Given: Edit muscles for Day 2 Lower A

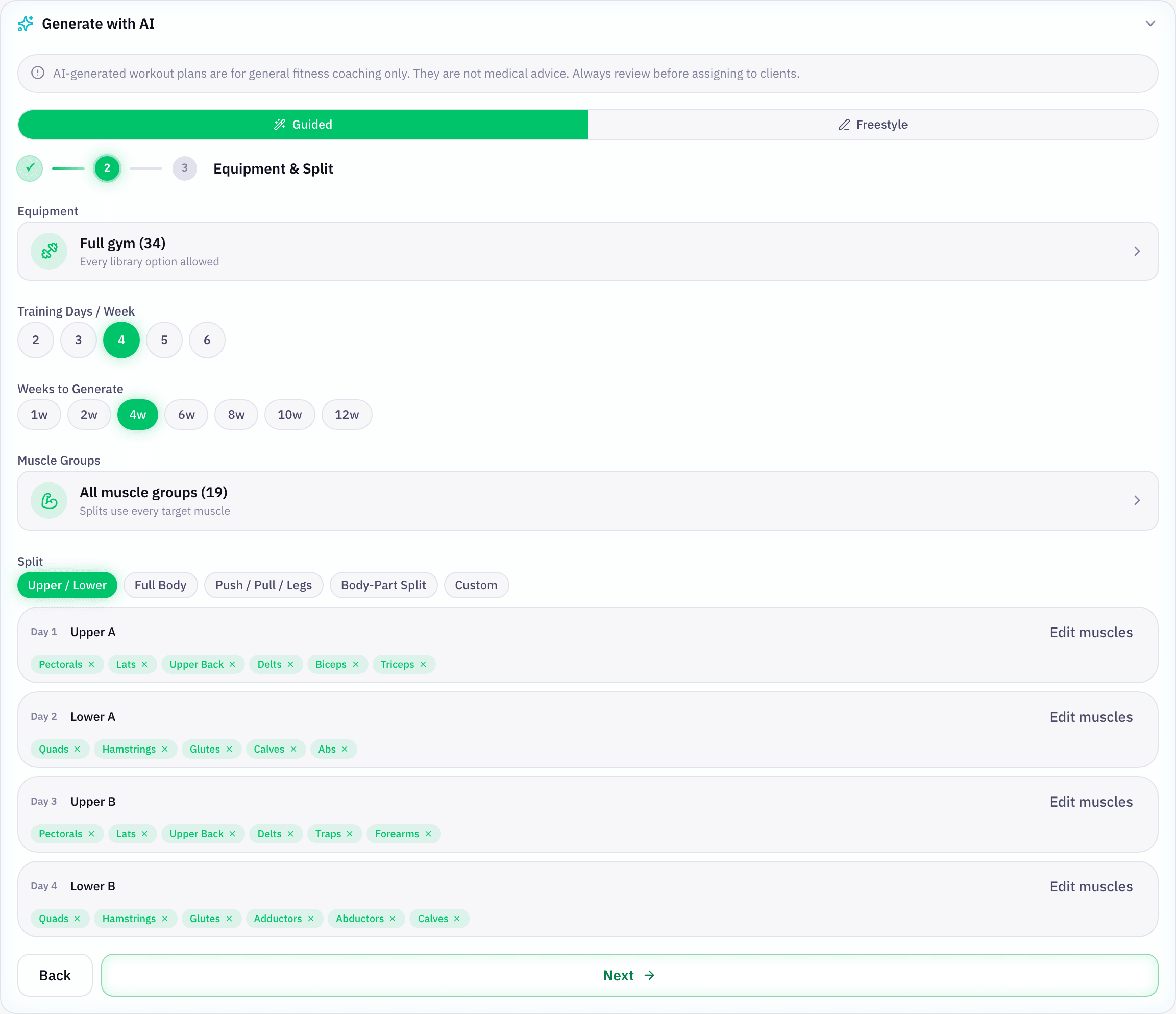Looking at the screenshot, I should coord(1091,716).
